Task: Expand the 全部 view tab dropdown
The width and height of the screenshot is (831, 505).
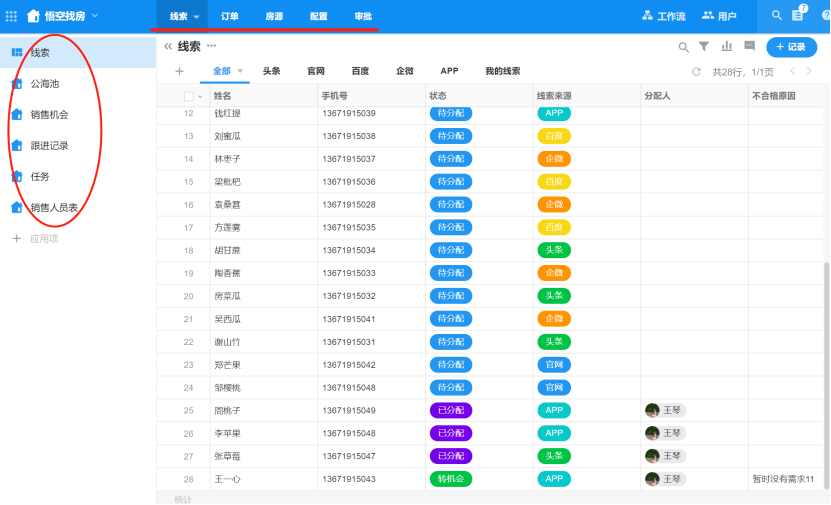Action: 240,72
